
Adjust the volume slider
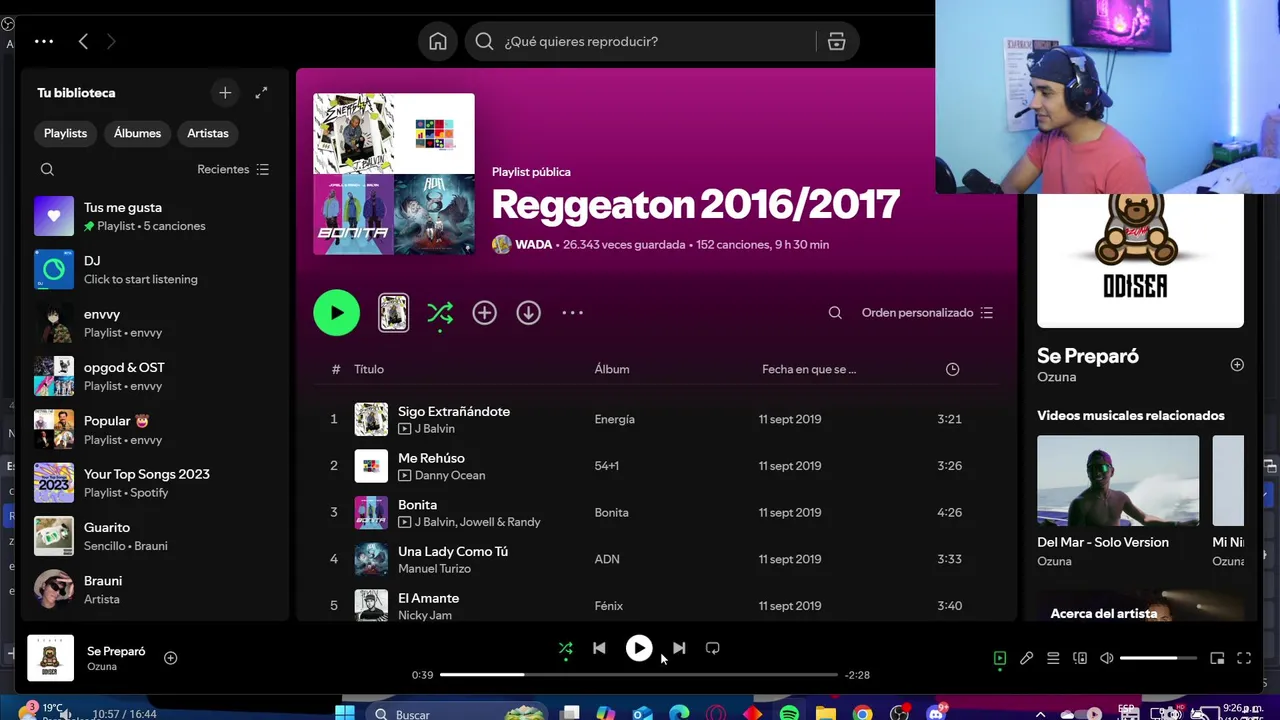1158,658
